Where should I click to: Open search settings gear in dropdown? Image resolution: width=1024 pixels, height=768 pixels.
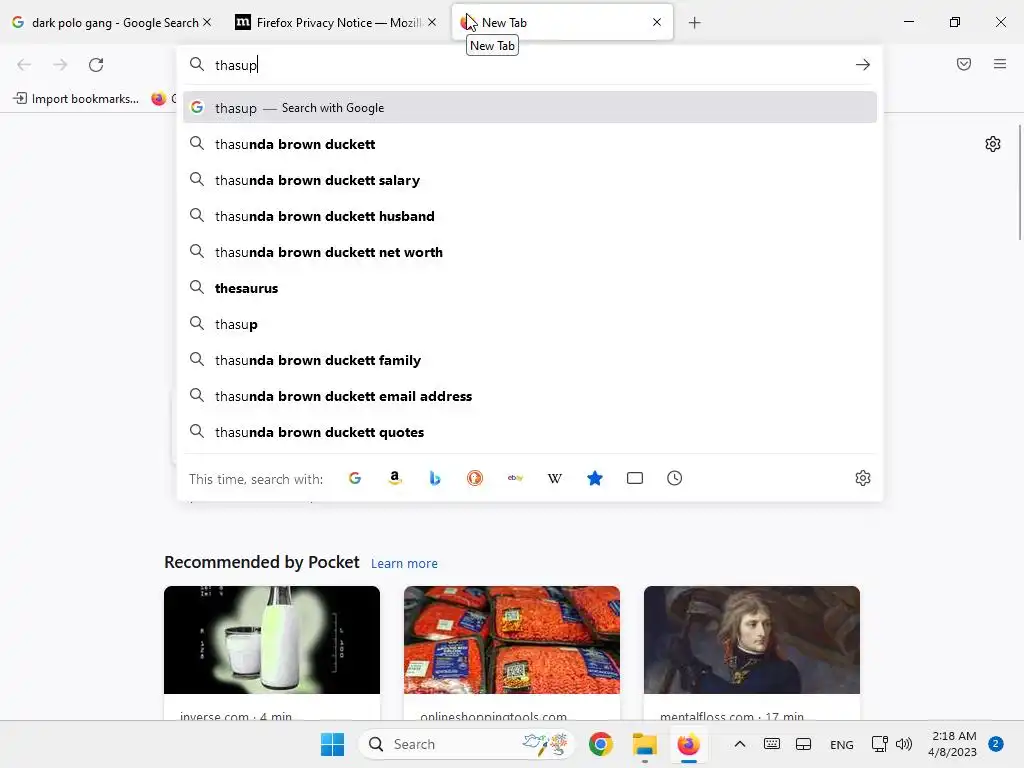coord(863,478)
